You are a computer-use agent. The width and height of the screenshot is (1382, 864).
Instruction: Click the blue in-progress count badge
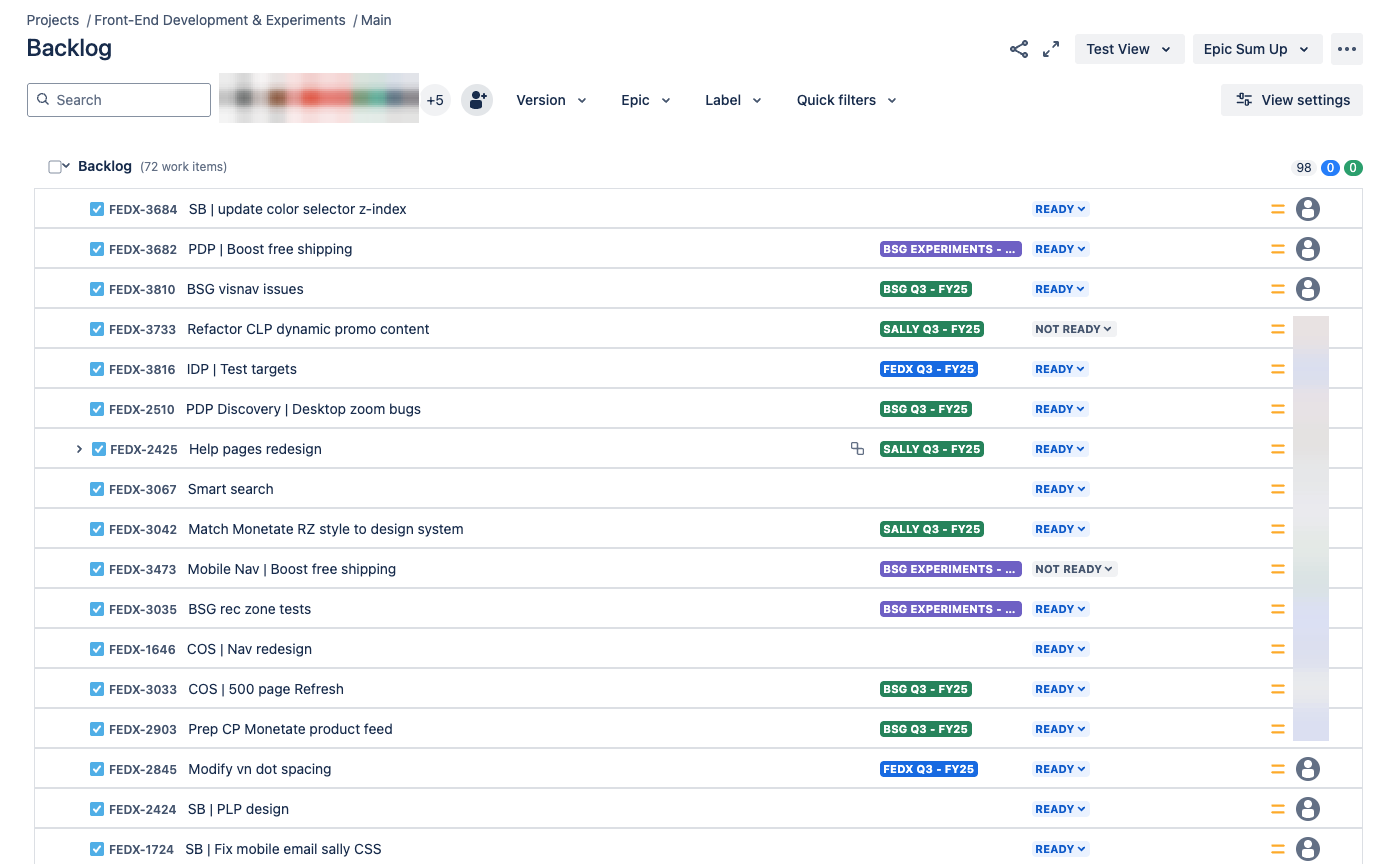1330,168
